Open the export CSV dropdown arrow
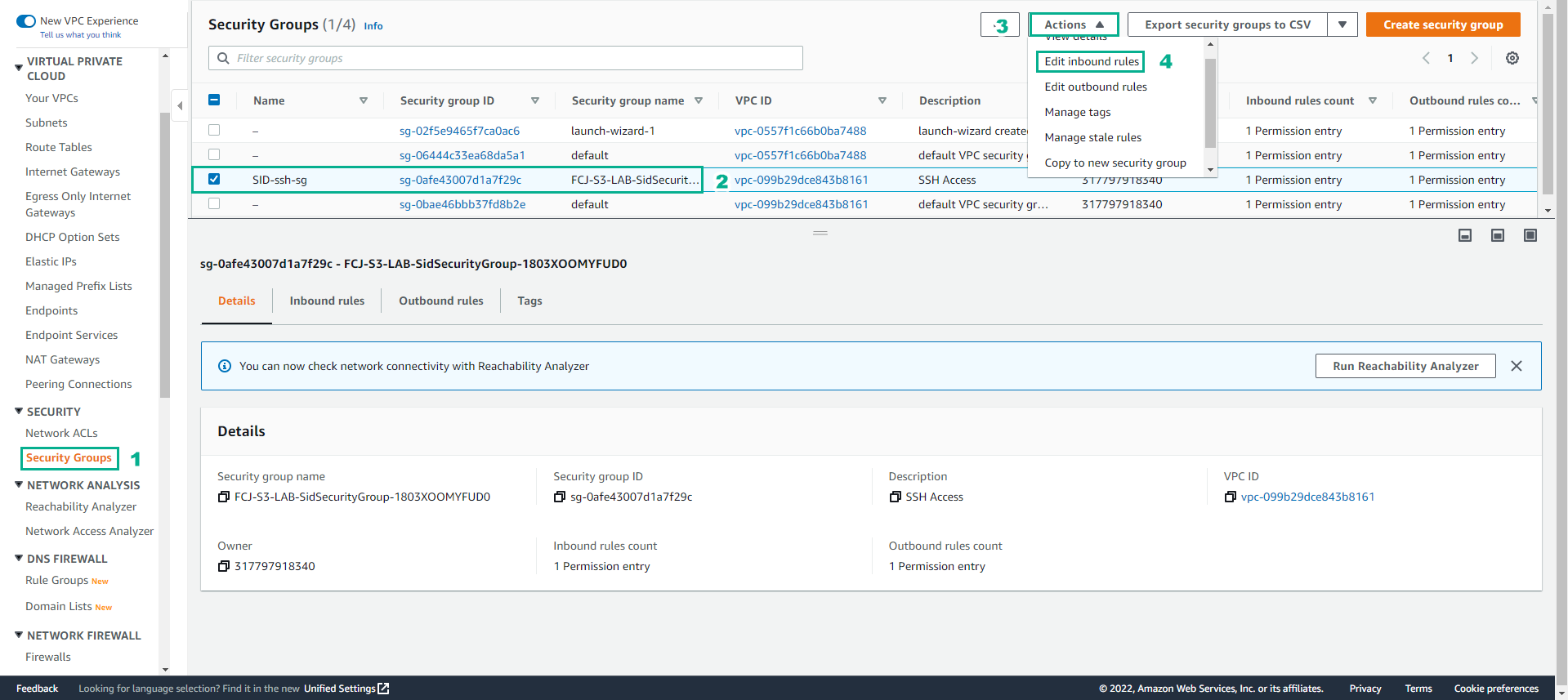Image resolution: width=1568 pixels, height=700 pixels. [1342, 25]
